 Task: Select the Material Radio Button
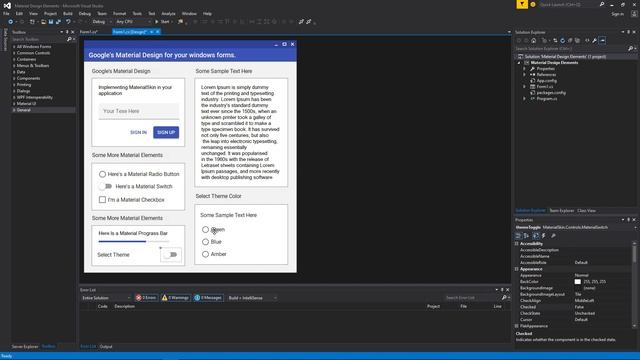point(102,174)
